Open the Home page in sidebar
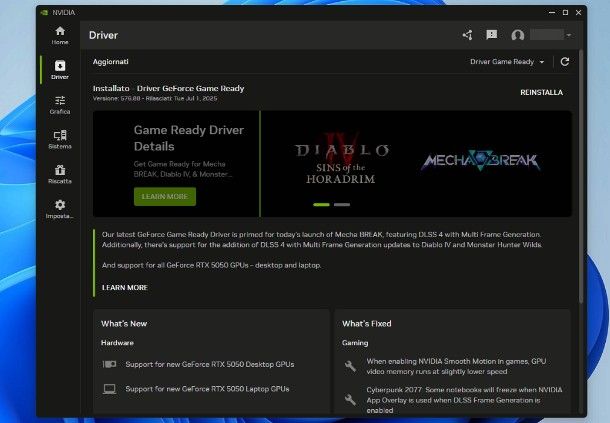The image size is (610, 423). (60, 35)
